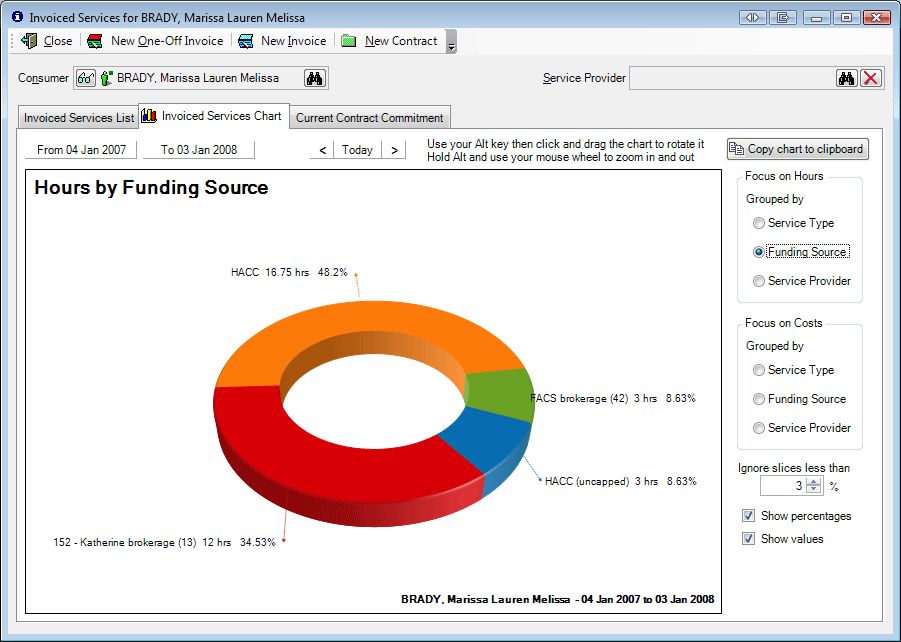Click the New Invoice icon

coord(246,41)
